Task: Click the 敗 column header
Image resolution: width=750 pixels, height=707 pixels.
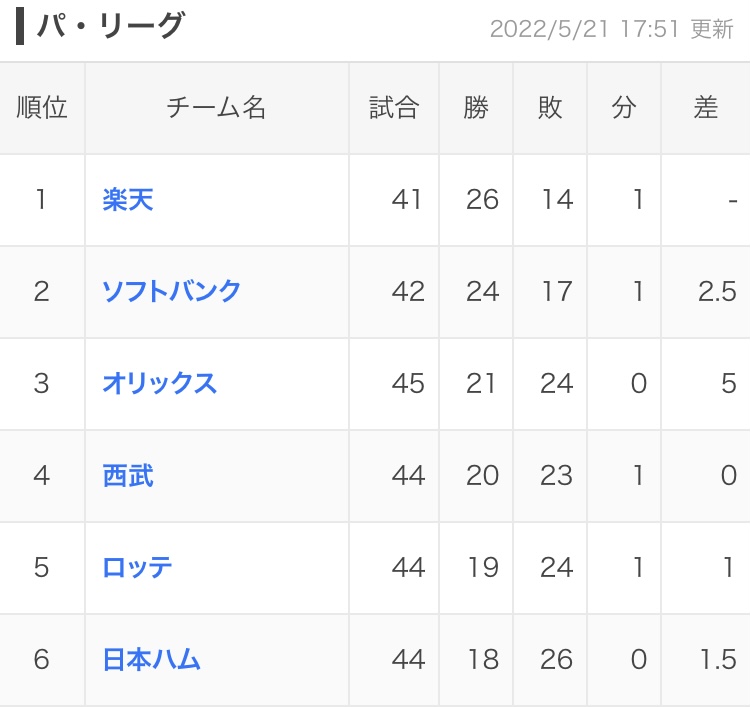Action: click(x=550, y=108)
